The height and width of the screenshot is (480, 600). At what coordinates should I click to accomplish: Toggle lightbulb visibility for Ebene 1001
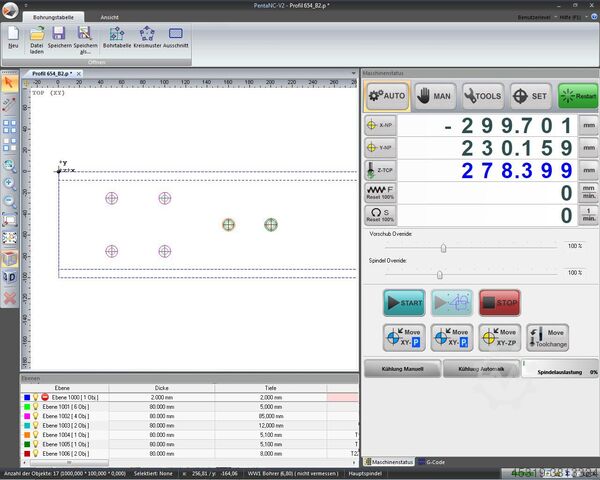35,407
